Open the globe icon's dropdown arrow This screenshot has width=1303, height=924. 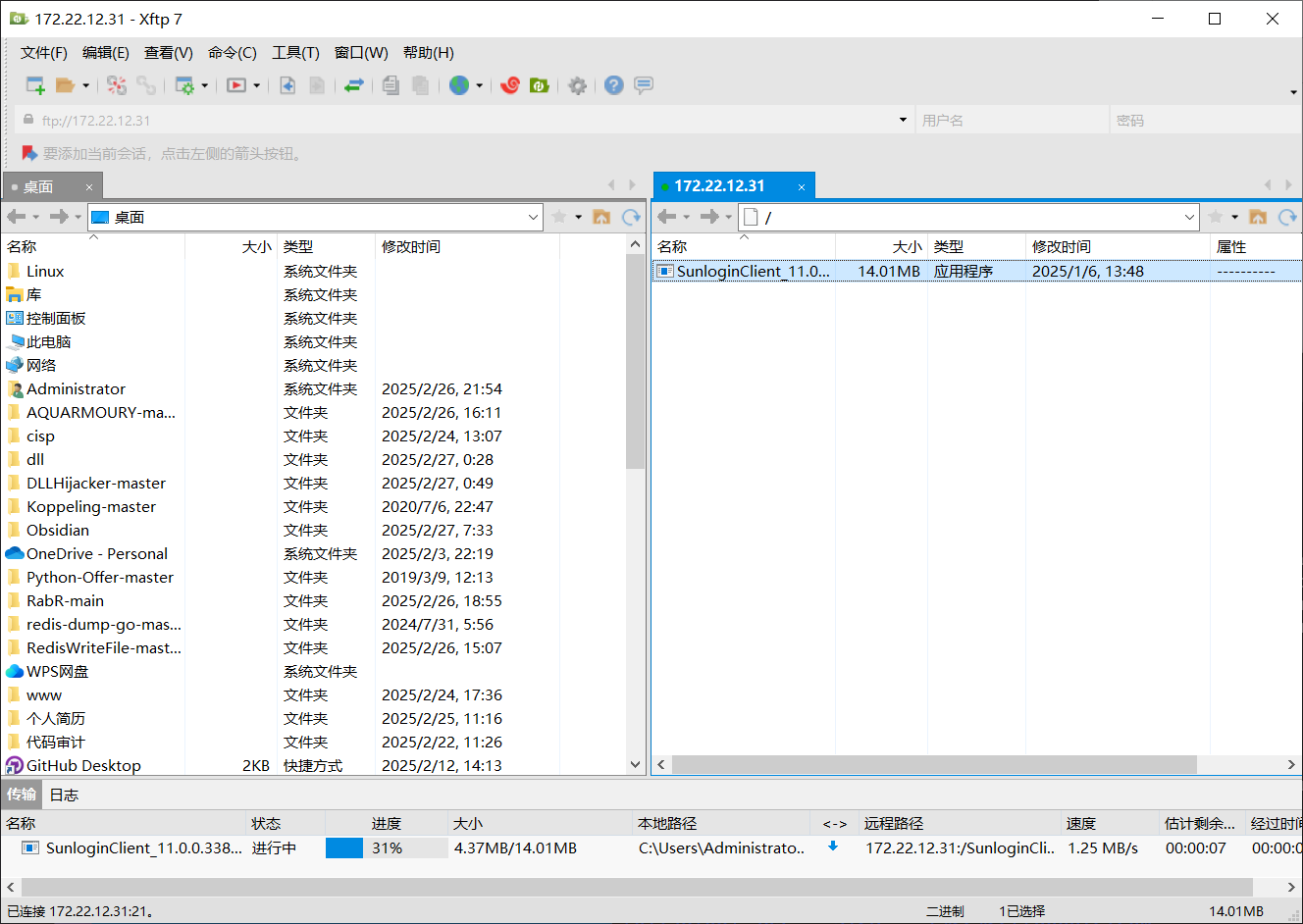pos(479,86)
